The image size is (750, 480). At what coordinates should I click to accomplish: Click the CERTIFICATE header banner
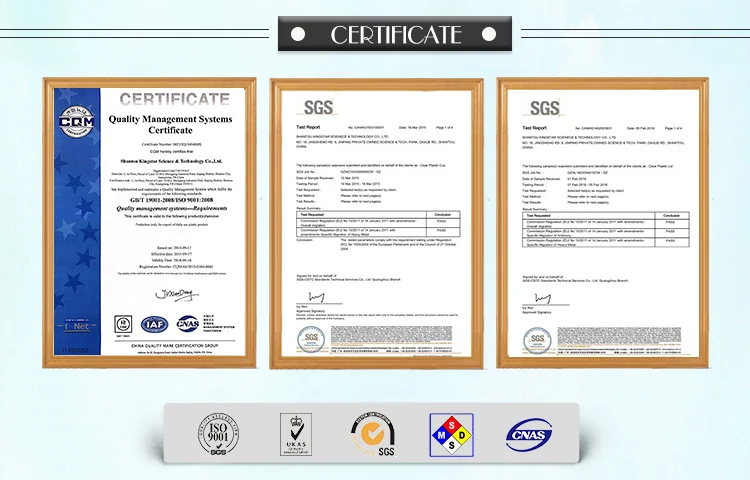coord(395,34)
